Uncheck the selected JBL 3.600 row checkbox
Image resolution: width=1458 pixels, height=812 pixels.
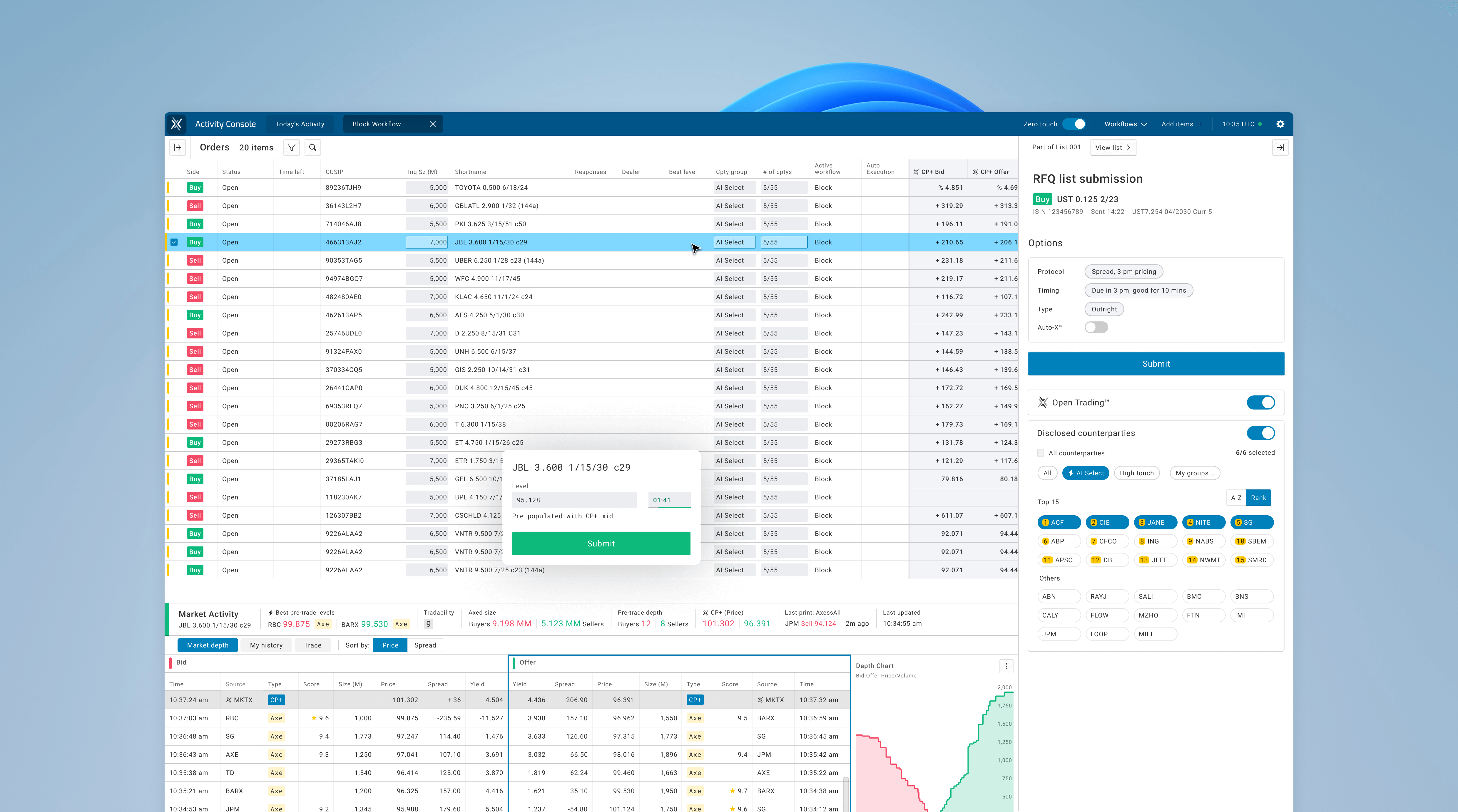point(174,242)
